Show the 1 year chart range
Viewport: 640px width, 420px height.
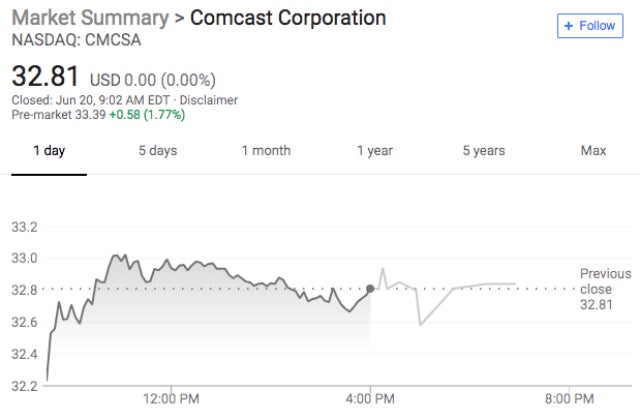click(374, 151)
